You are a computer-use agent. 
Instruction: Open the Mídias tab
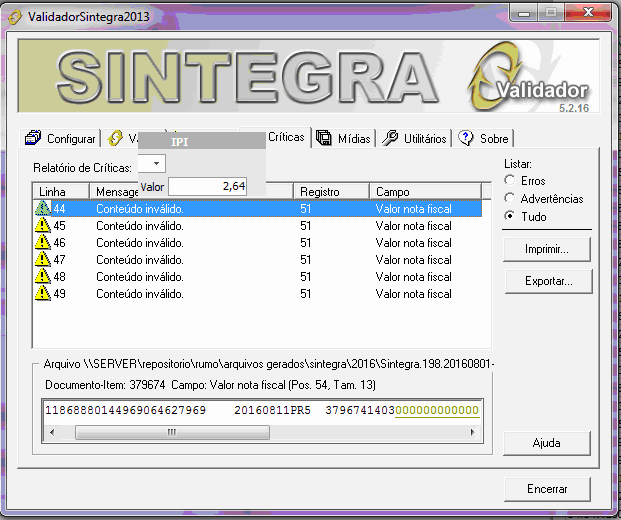[343, 139]
